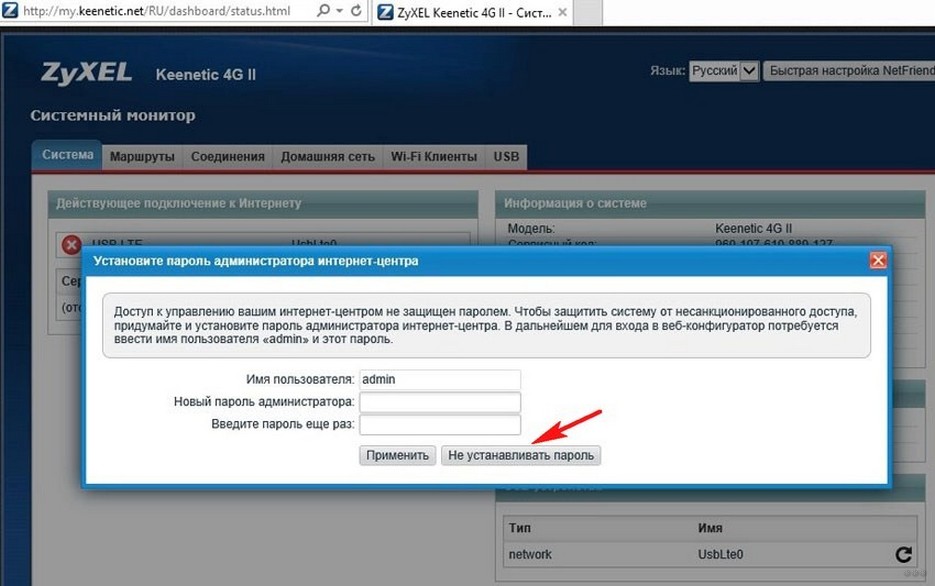935x586 pixels.
Task: Focus the Новый пароль администратора field
Action: point(440,402)
